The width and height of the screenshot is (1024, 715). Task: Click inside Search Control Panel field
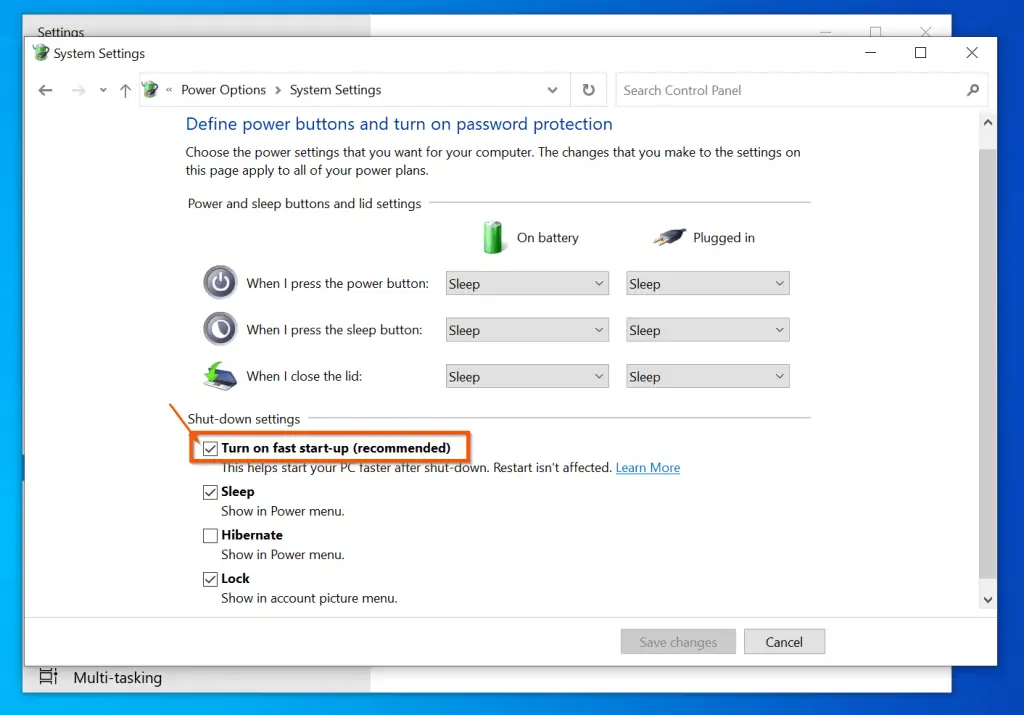(790, 90)
